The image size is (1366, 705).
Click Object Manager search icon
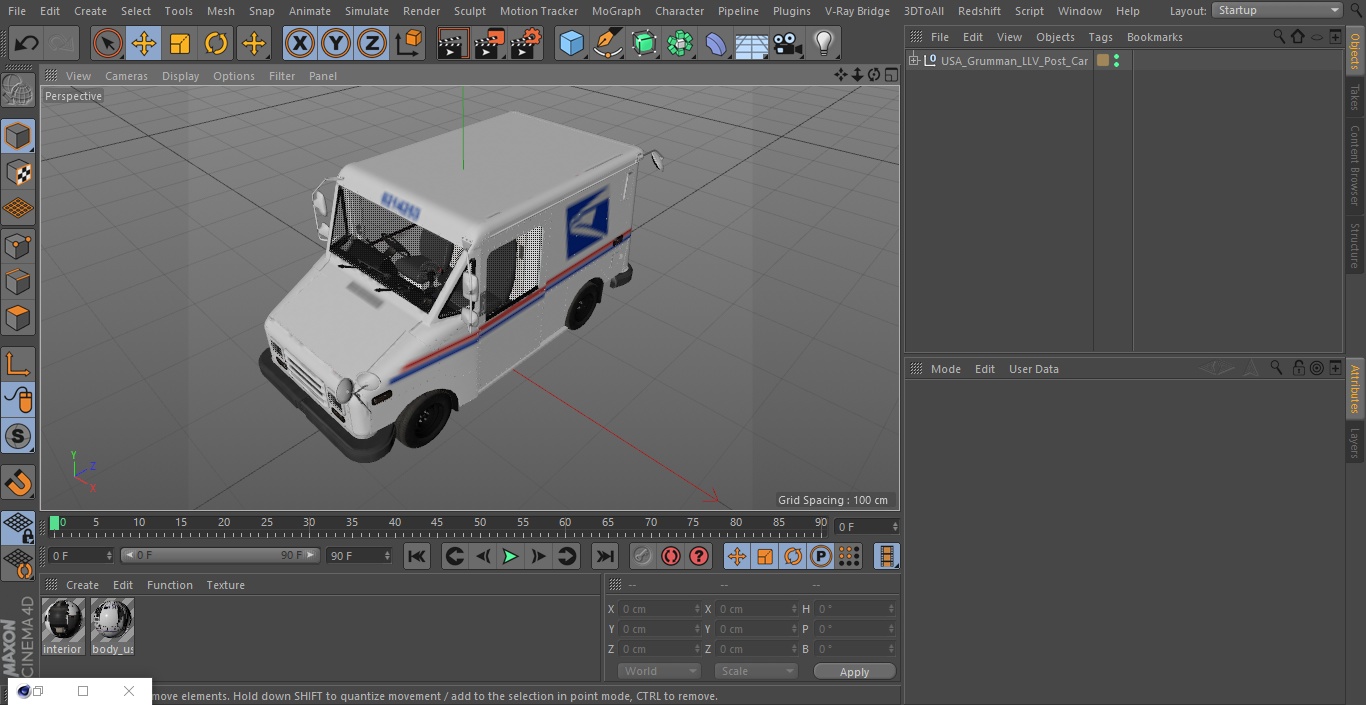(x=1279, y=36)
